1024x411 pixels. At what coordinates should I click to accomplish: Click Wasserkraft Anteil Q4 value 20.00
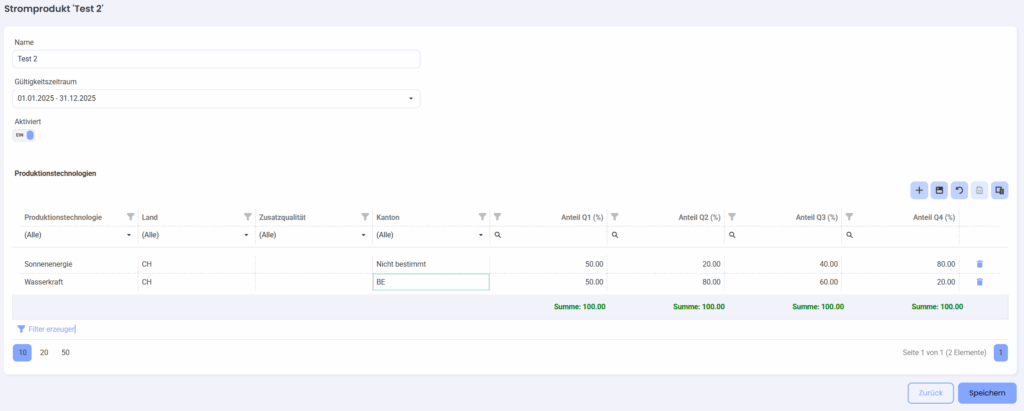tap(946, 282)
